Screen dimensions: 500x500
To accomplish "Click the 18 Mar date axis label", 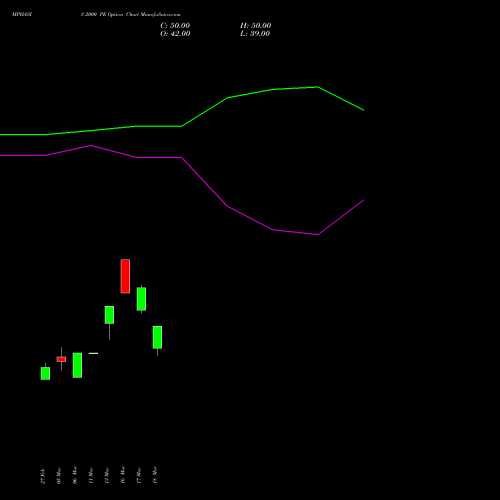I will (x=155, y=475).
